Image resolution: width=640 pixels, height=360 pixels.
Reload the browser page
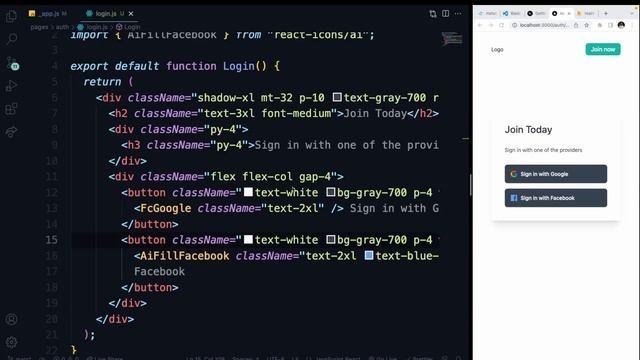click(x=502, y=25)
